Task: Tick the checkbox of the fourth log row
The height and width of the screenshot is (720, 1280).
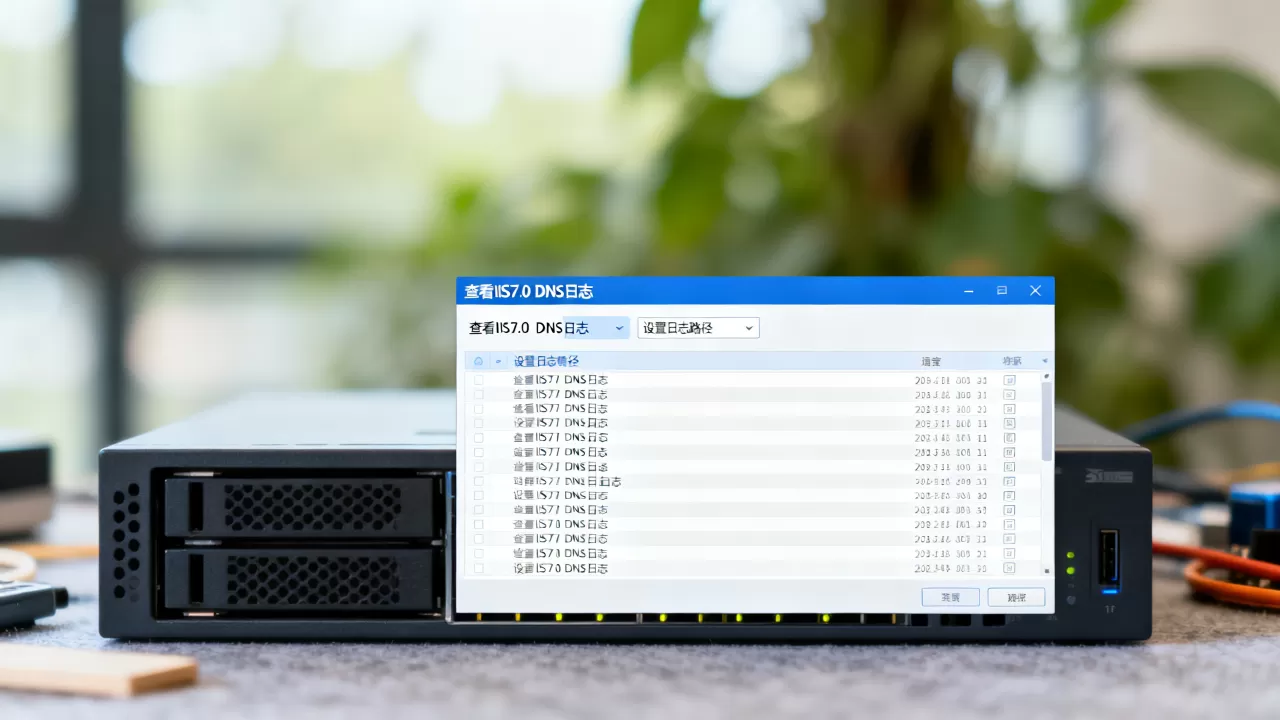Action: 478,423
